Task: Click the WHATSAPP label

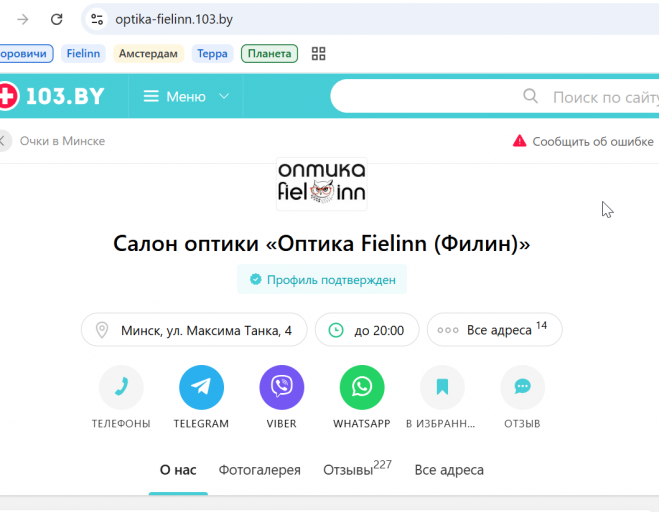Action: [362, 424]
